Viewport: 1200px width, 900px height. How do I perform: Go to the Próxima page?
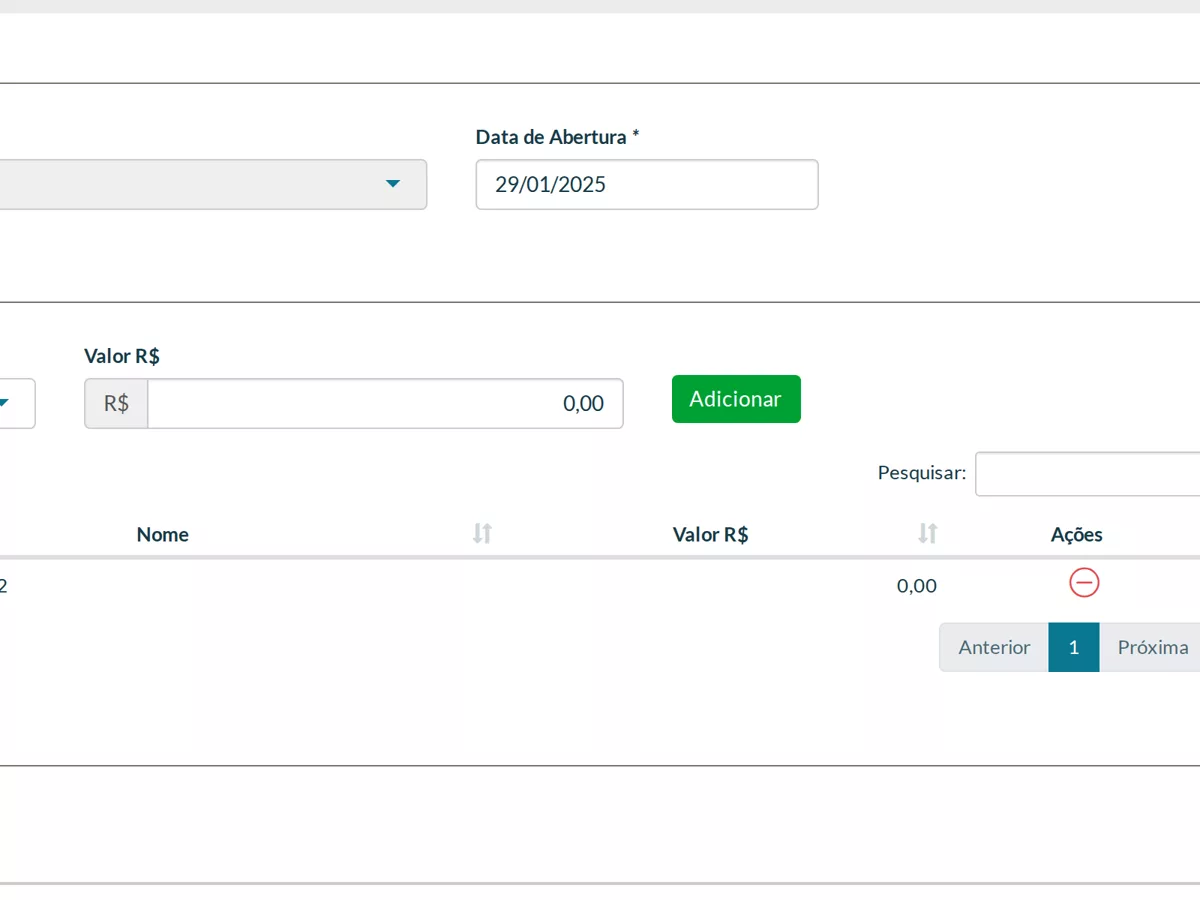pos(1152,647)
